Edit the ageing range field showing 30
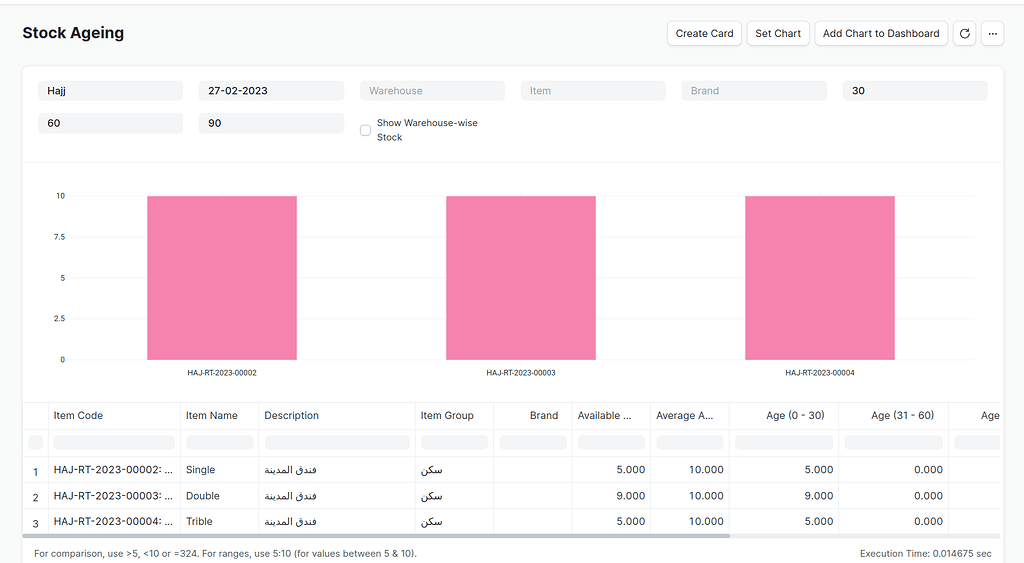Viewport: 1024px width, 563px height. (x=915, y=91)
